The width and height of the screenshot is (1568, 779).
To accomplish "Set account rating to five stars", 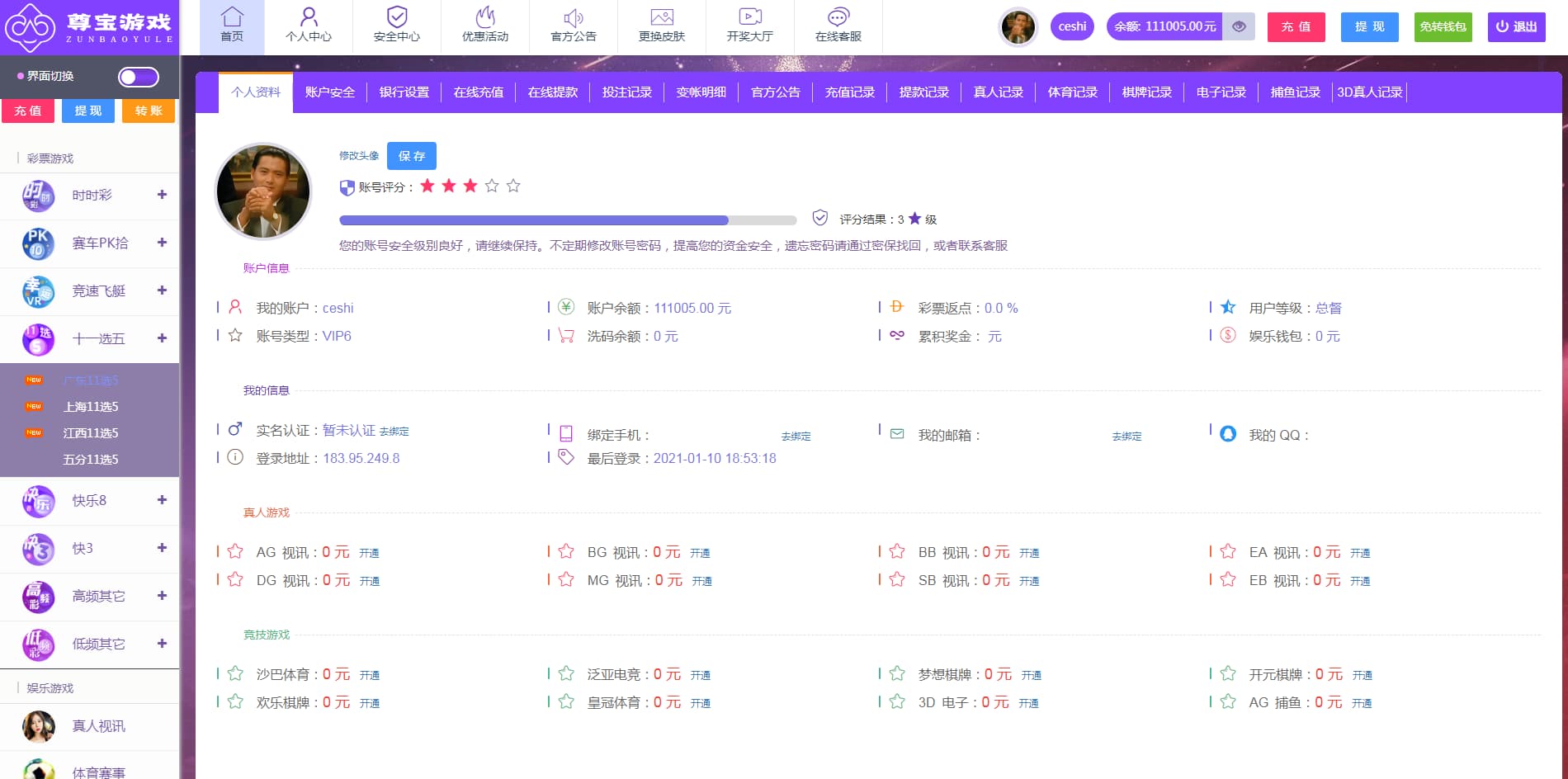I will (513, 186).
